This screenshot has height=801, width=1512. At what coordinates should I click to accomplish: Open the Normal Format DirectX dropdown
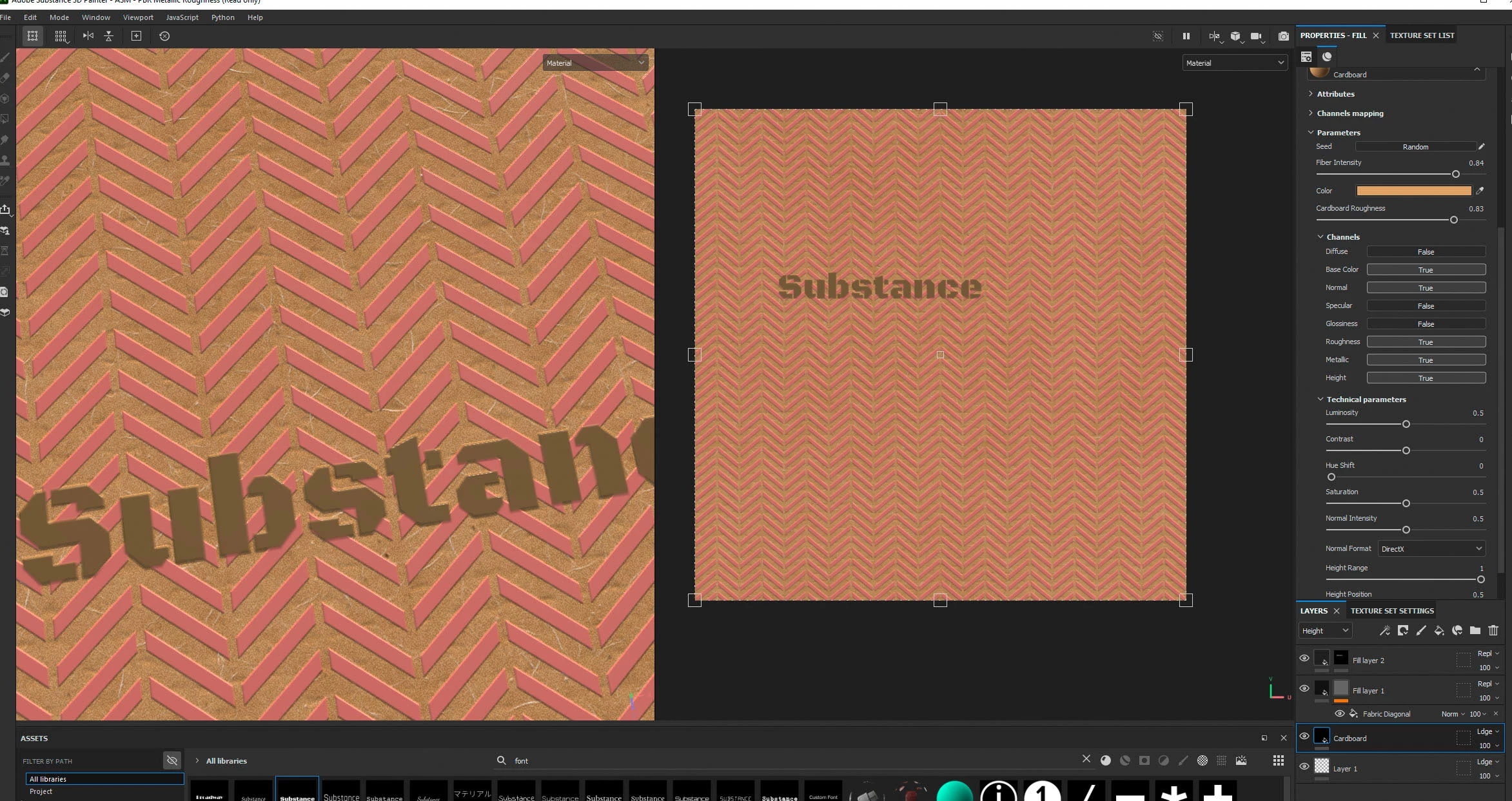1431,548
